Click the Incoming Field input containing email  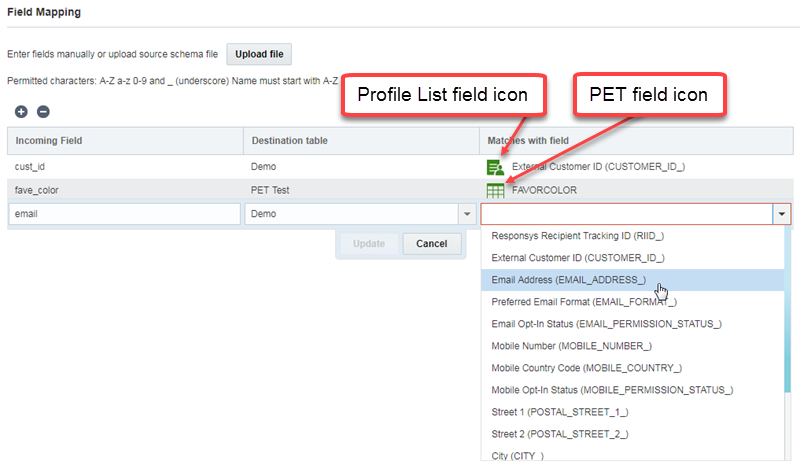click(x=124, y=214)
